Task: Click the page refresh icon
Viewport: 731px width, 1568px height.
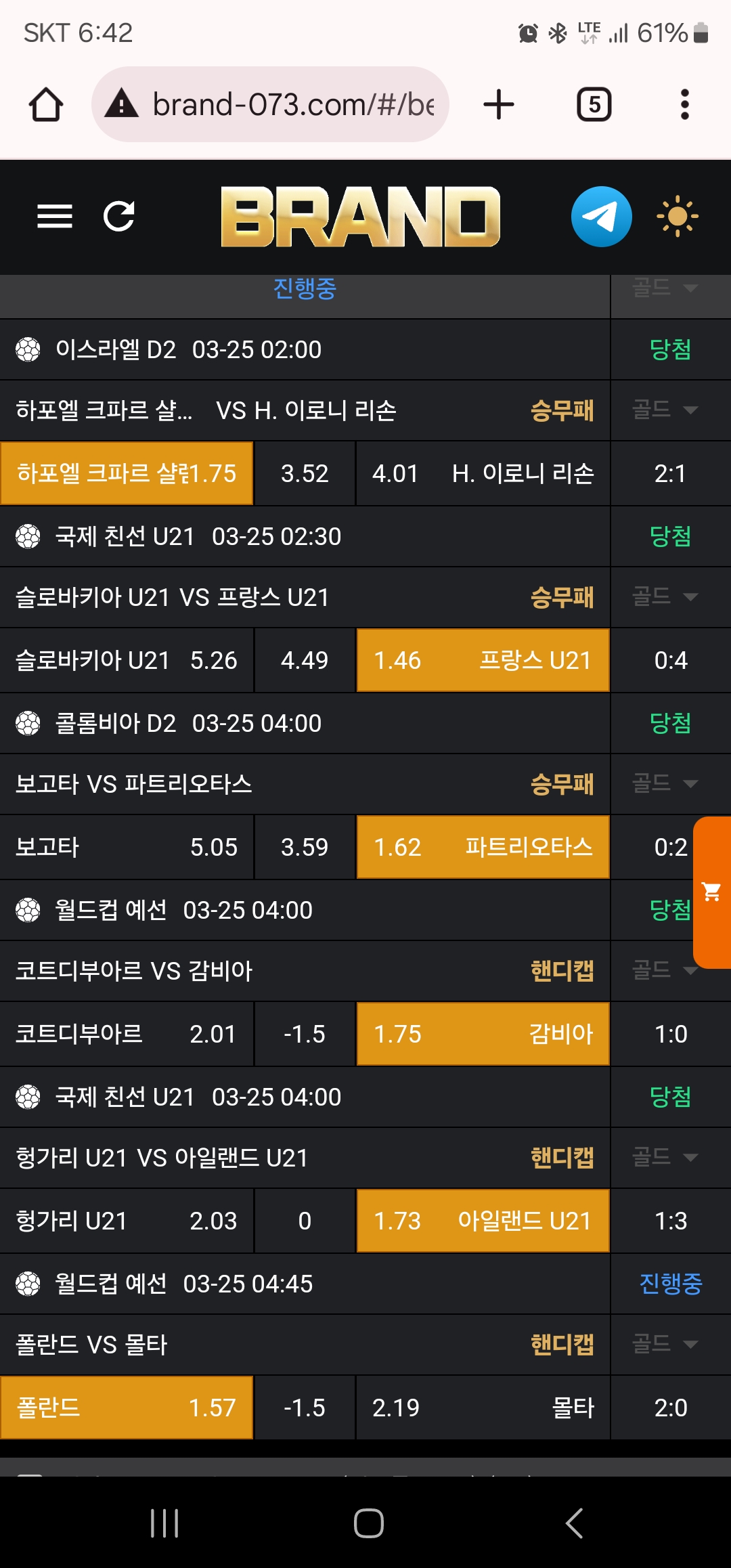Action: point(119,217)
